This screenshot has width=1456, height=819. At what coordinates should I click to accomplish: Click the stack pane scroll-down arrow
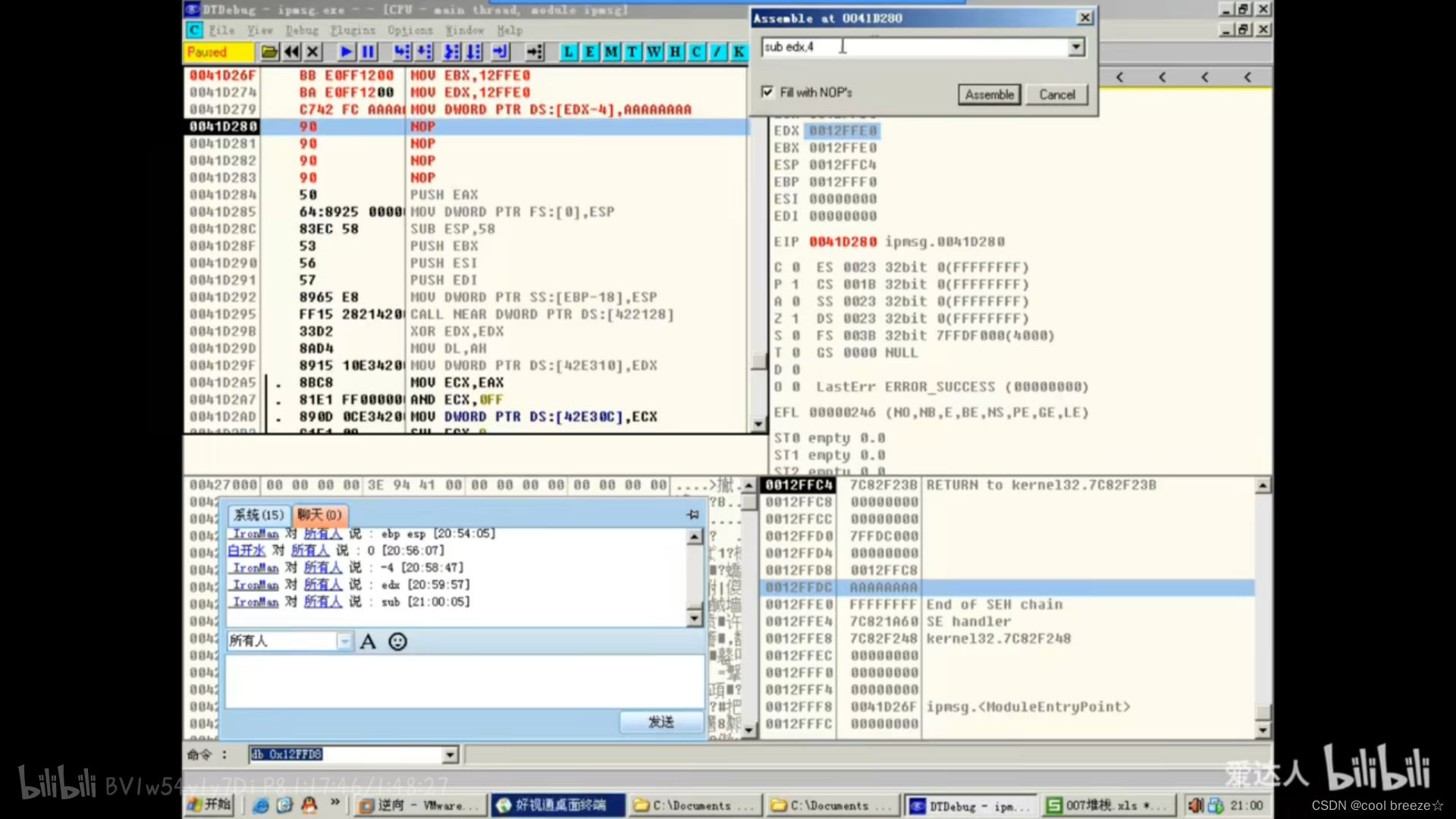[x=1263, y=731]
